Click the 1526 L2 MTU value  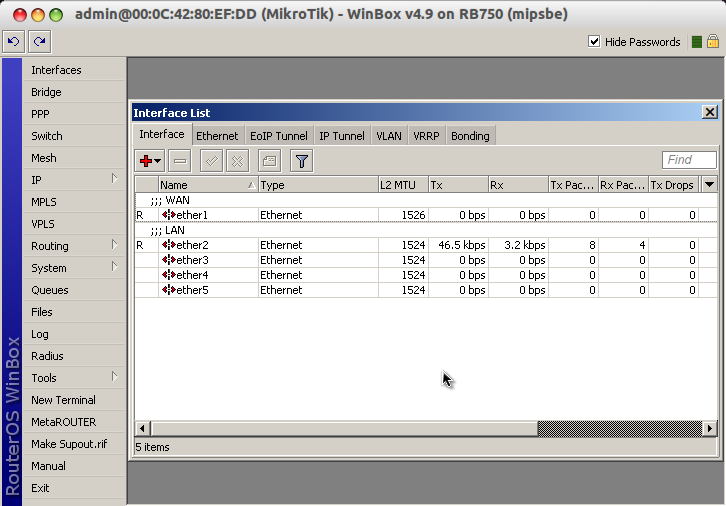tap(413, 215)
